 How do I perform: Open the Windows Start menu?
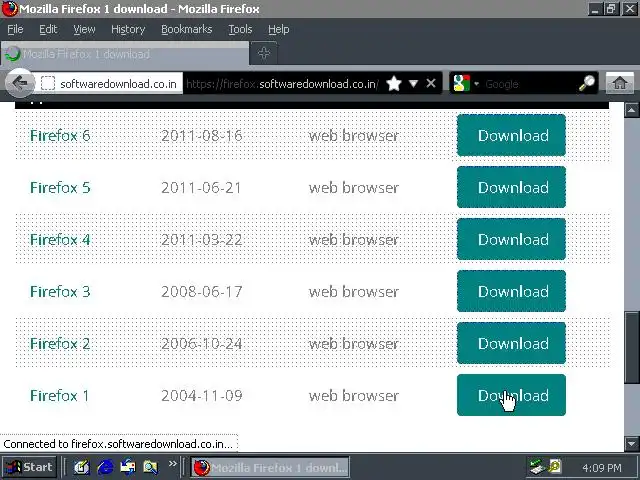29,467
